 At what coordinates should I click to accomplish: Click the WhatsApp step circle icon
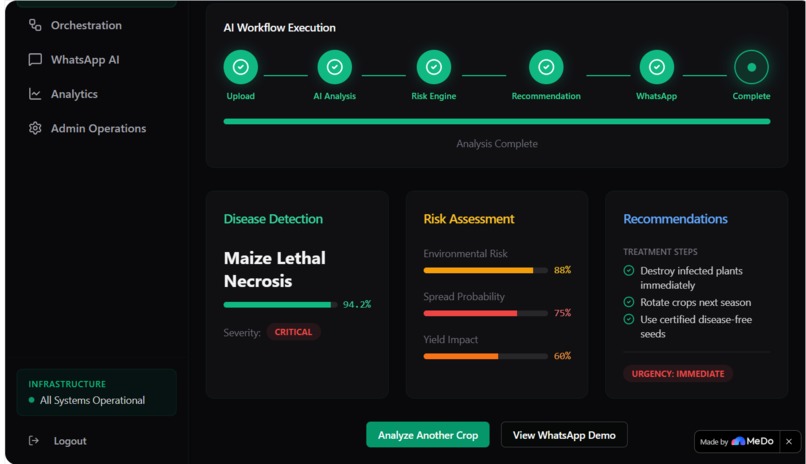point(656,67)
